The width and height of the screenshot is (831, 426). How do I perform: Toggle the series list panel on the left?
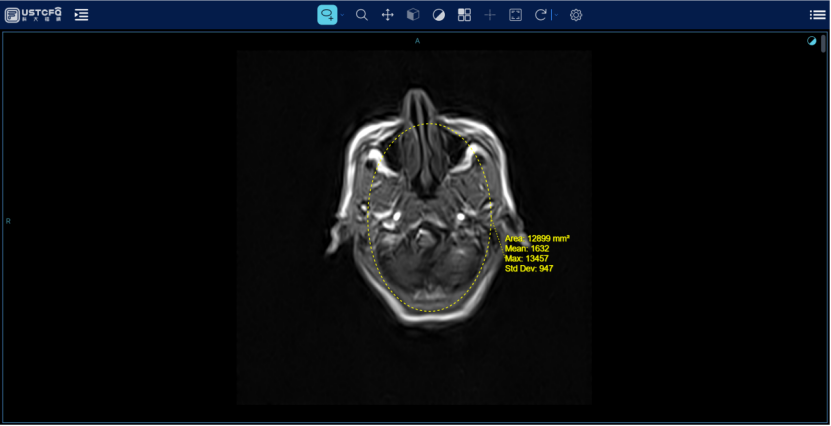(81, 15)
